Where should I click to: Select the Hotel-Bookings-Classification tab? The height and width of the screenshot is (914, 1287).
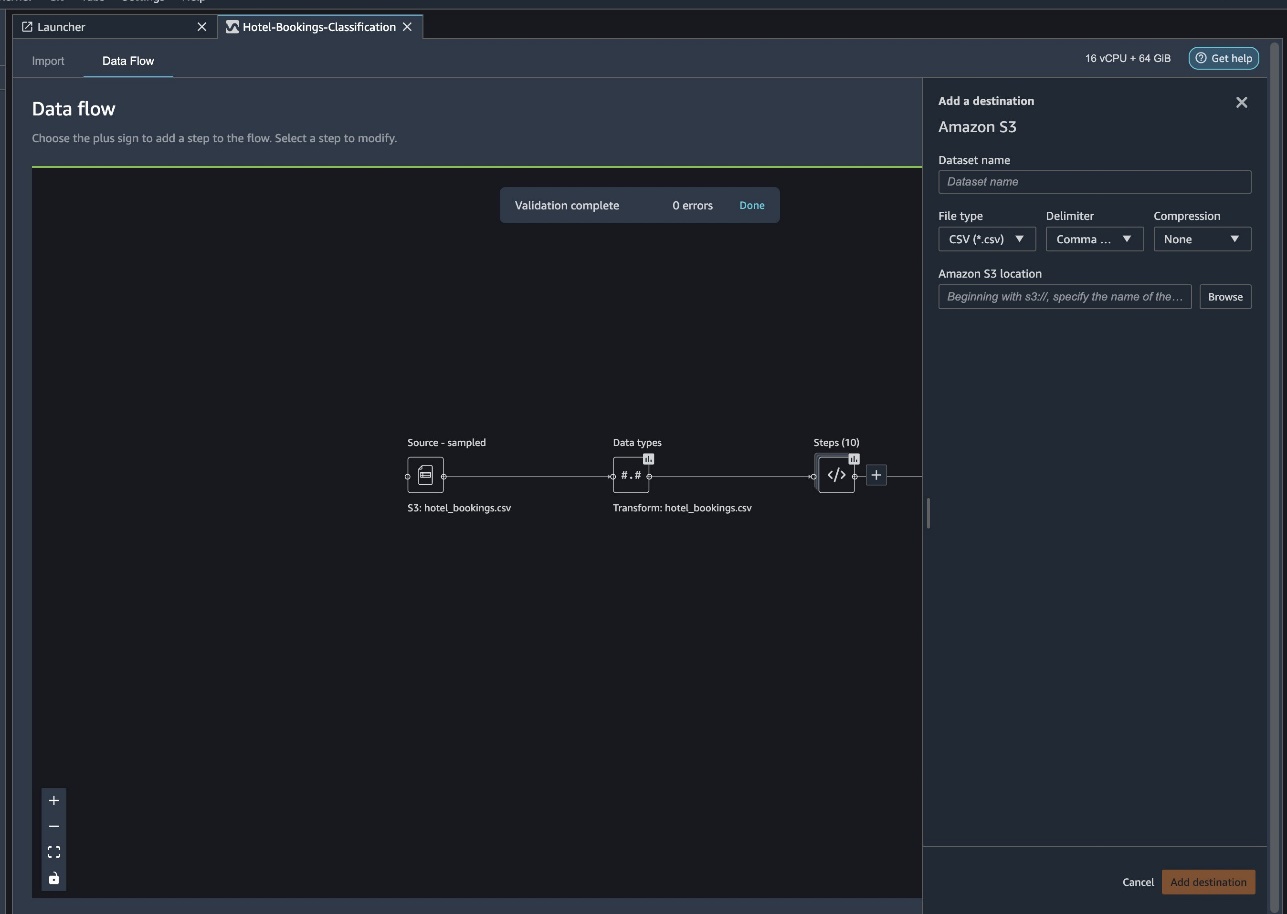click(319, 27)
